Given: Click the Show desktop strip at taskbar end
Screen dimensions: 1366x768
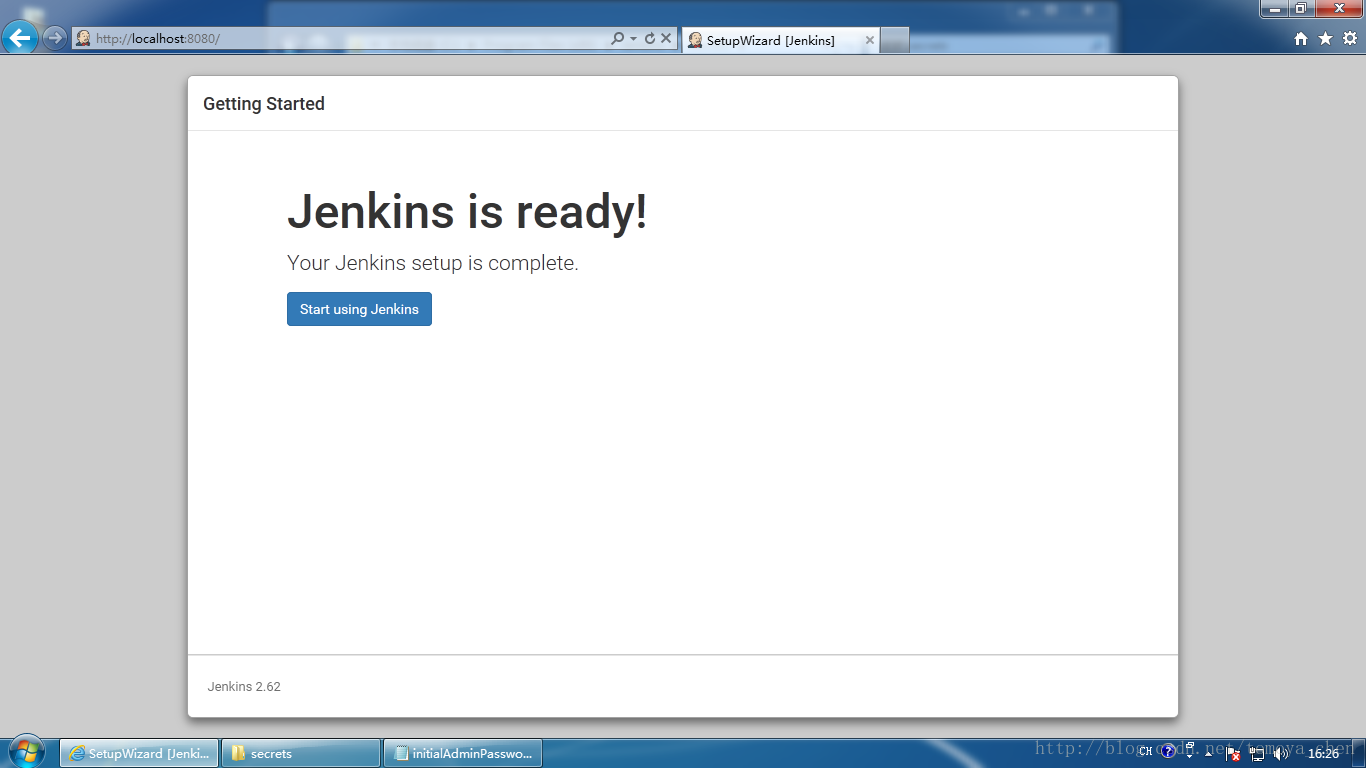Looking at the screenshot, I should click(1359, 753).
